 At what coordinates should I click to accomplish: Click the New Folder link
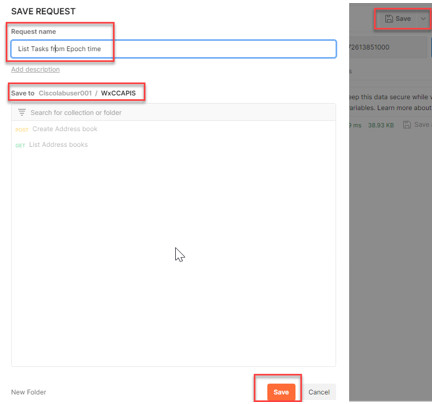click(x=29, y=392)
